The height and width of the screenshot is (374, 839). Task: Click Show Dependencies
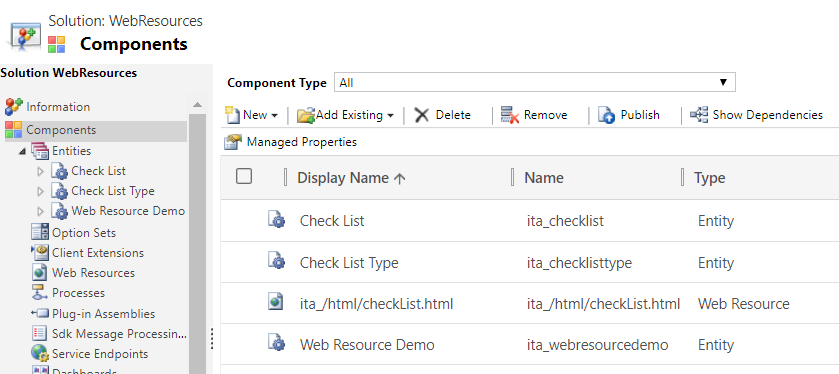coord(756,115)
